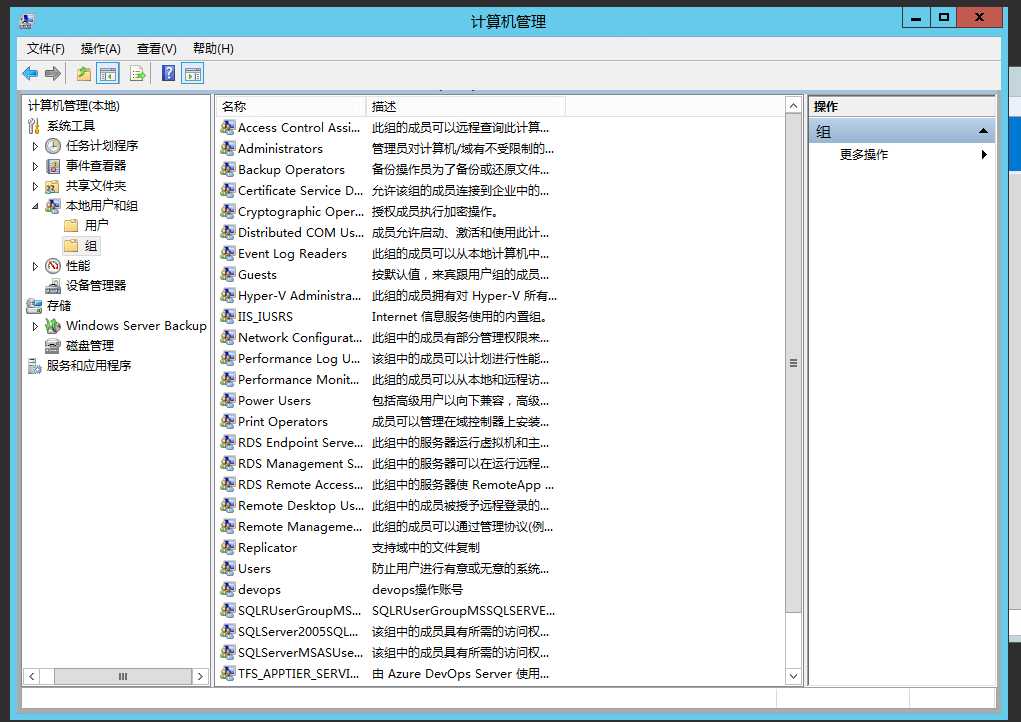Expand the 任务计划程序 tree node

[x=36, y=146]
